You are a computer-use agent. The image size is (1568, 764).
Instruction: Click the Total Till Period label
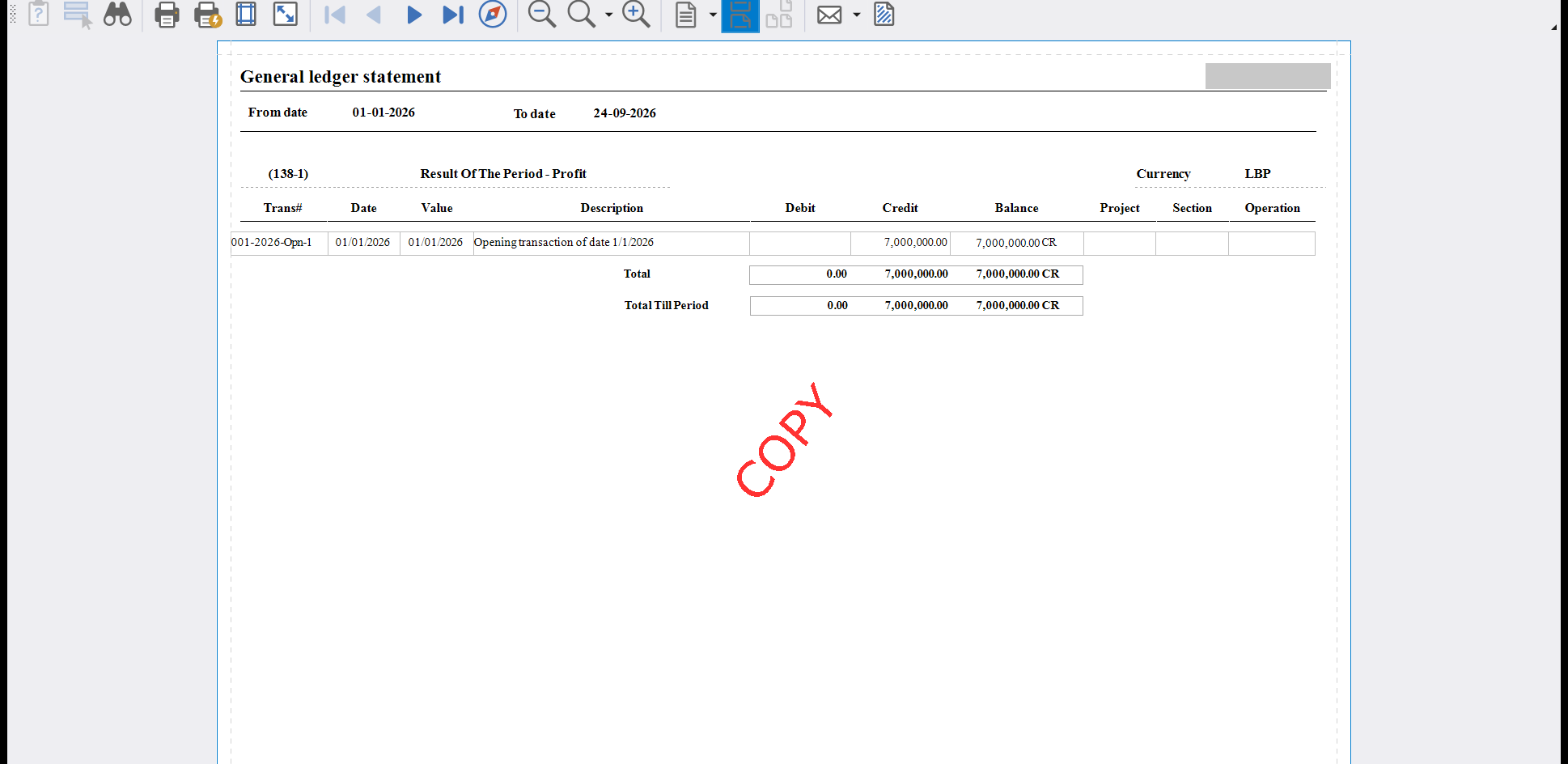(x=666, y=305)
